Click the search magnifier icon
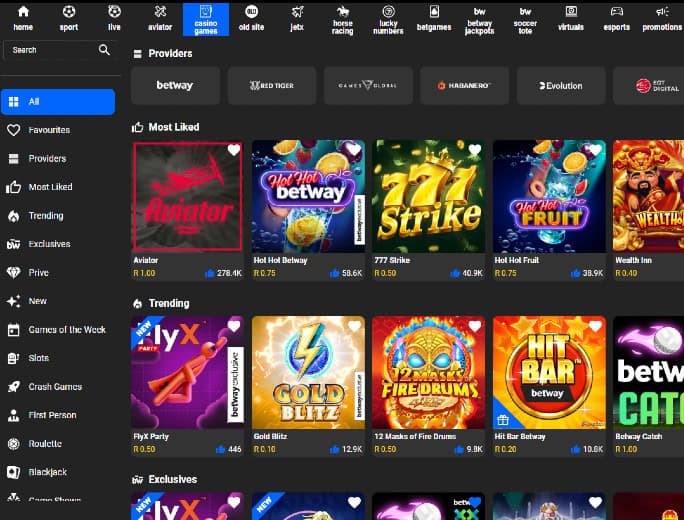This screenshot has width=684, height=520. [104, 50]
